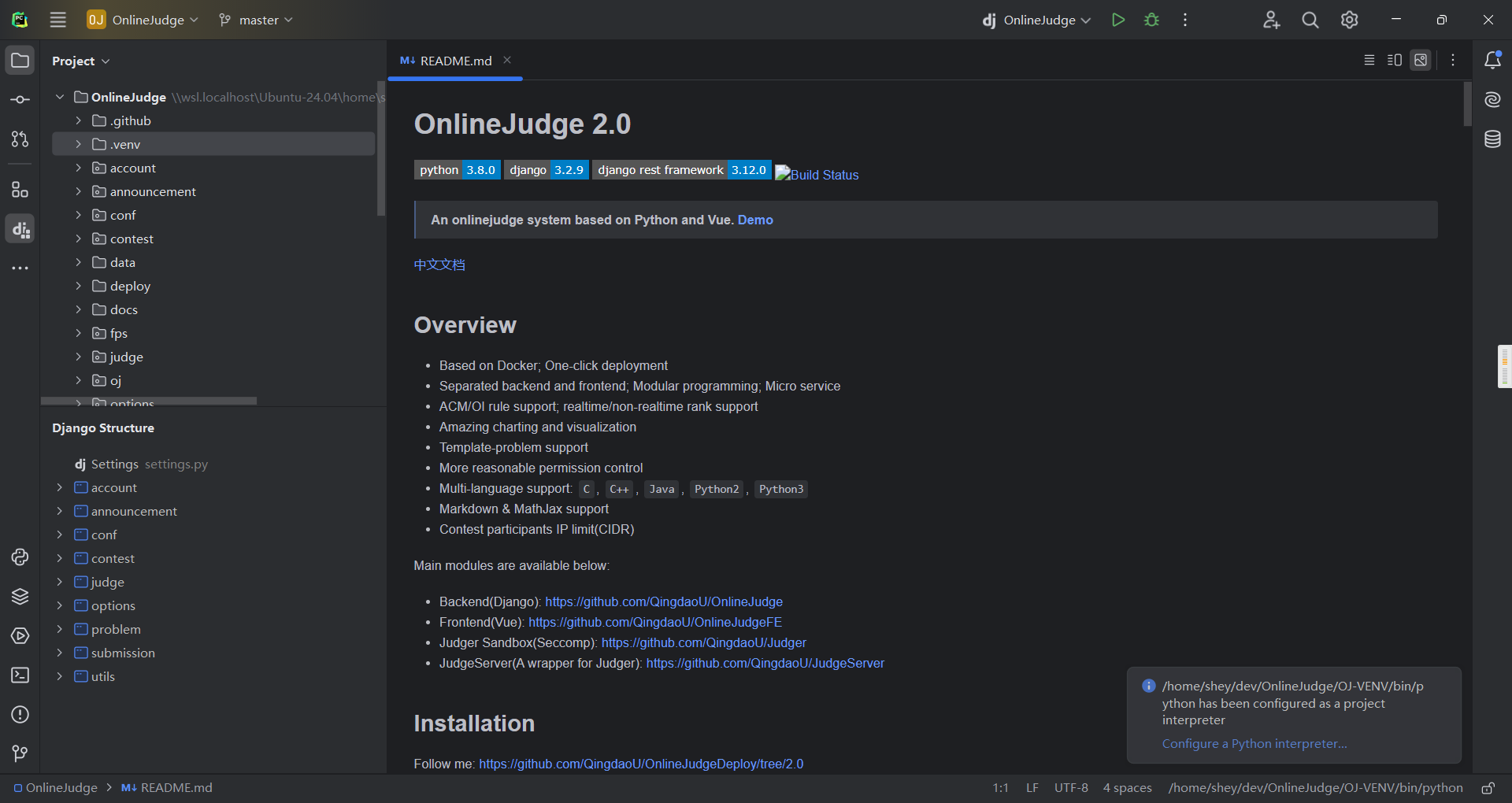Expand the account folder in Project tree
The image size is (1512, 803).
pos(78,168)
